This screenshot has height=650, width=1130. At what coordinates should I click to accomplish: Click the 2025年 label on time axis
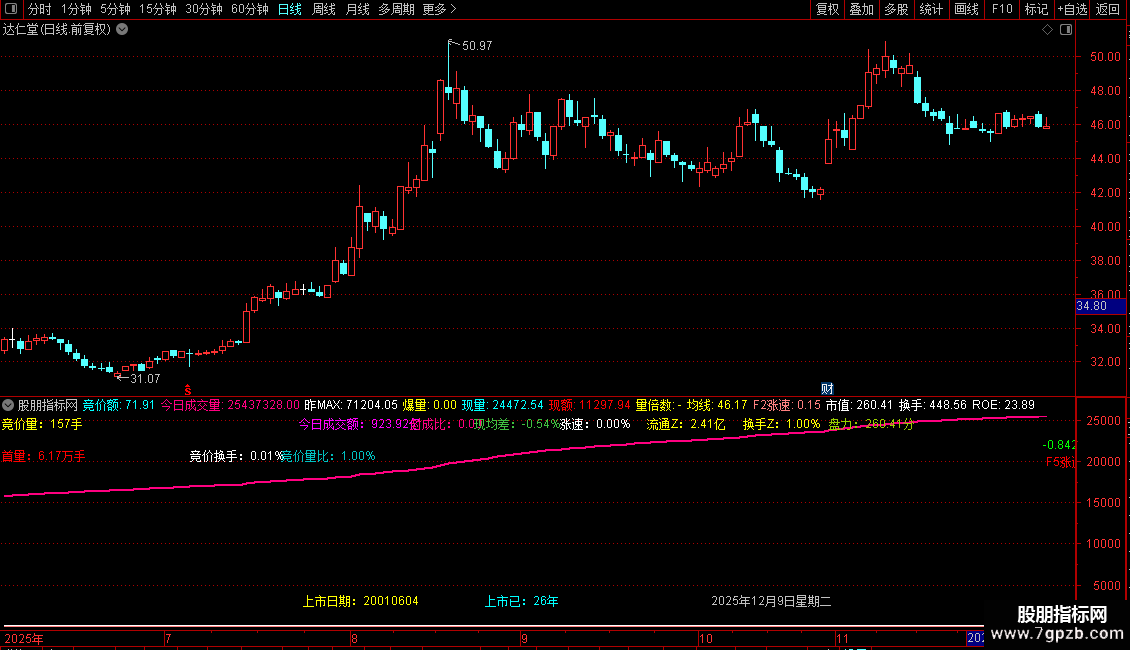point(24,638)
